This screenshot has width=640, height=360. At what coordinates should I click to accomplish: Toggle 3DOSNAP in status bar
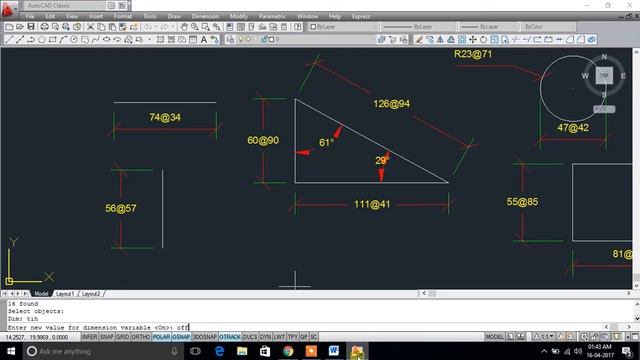point(204,337)
